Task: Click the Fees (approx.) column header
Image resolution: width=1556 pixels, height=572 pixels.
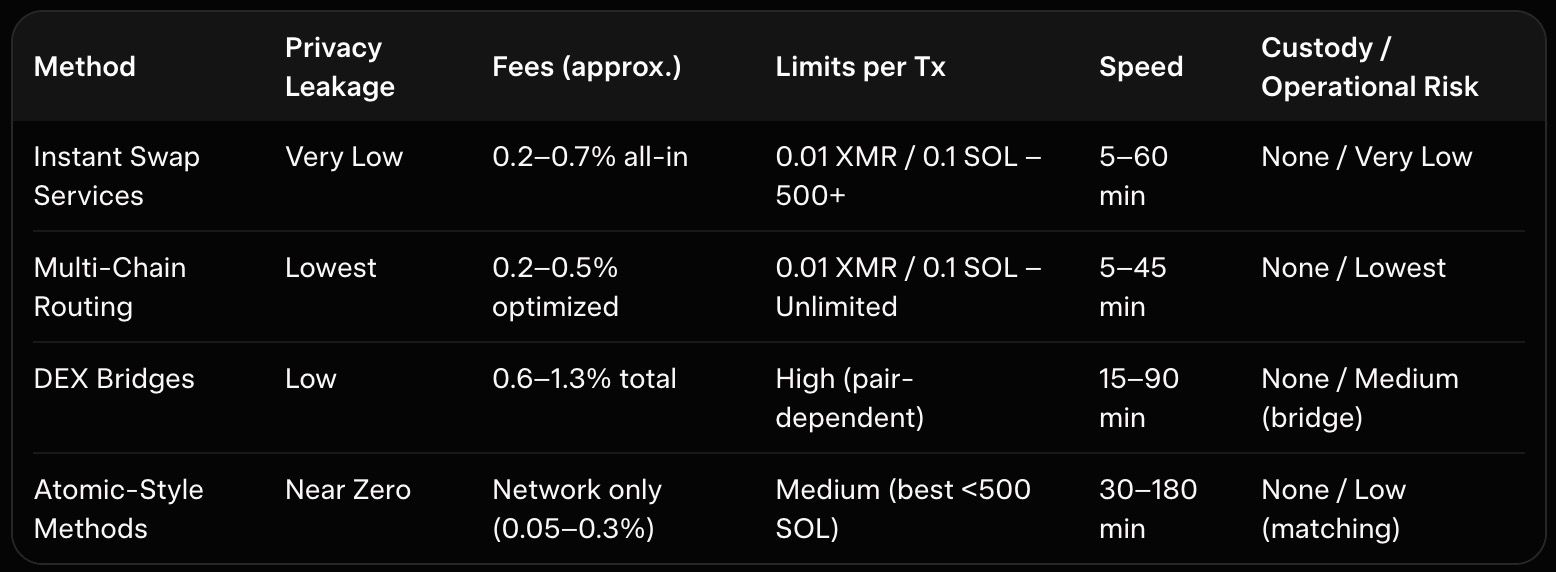Action: click(x=586, y=67)
